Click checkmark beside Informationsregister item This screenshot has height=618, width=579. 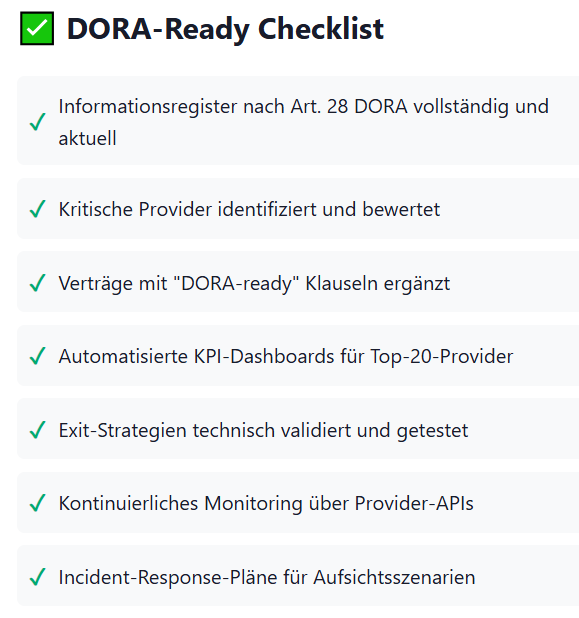coord(37,122)
